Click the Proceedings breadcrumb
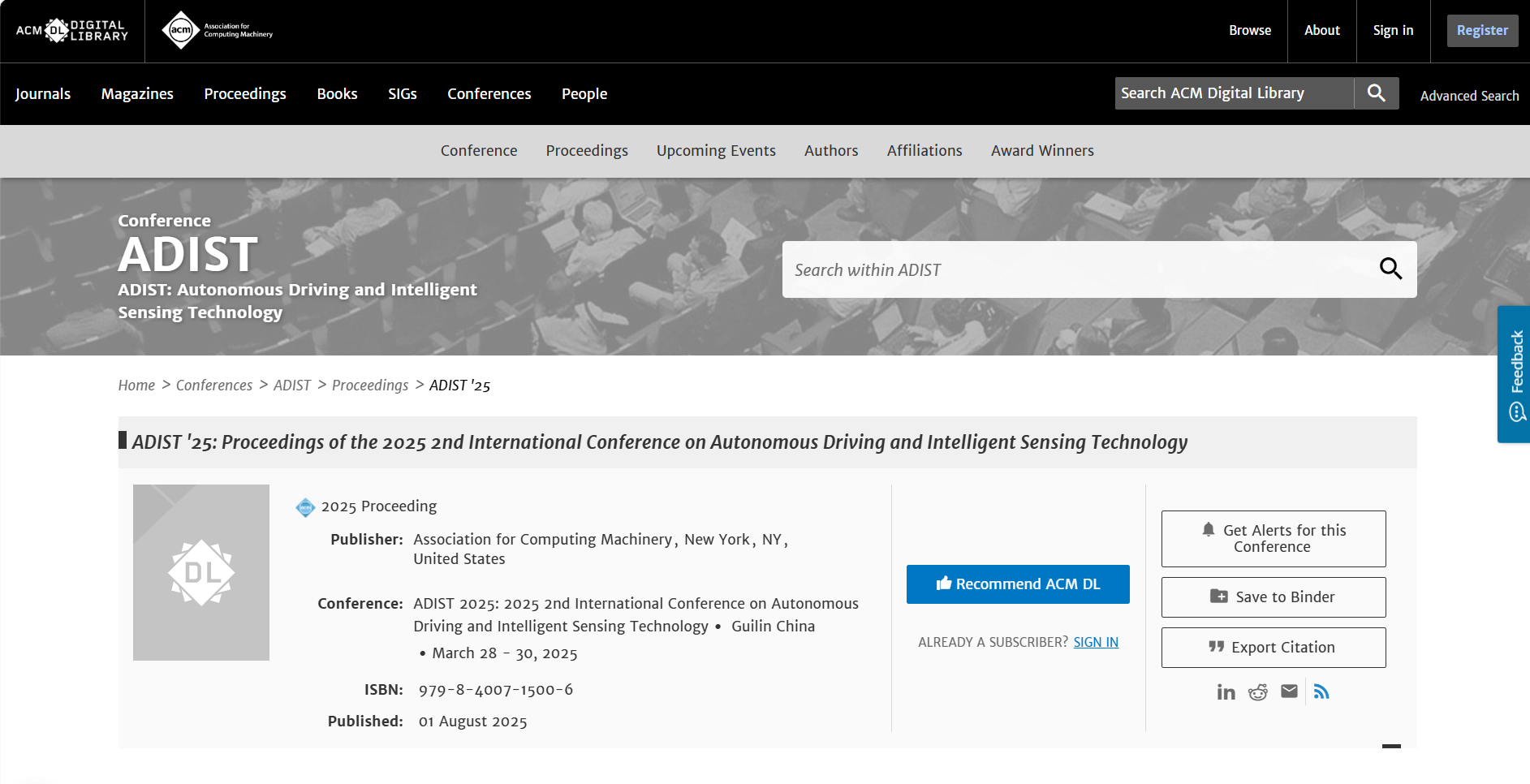This screenshot has width=1530, height=784. [x=370, y=385]
